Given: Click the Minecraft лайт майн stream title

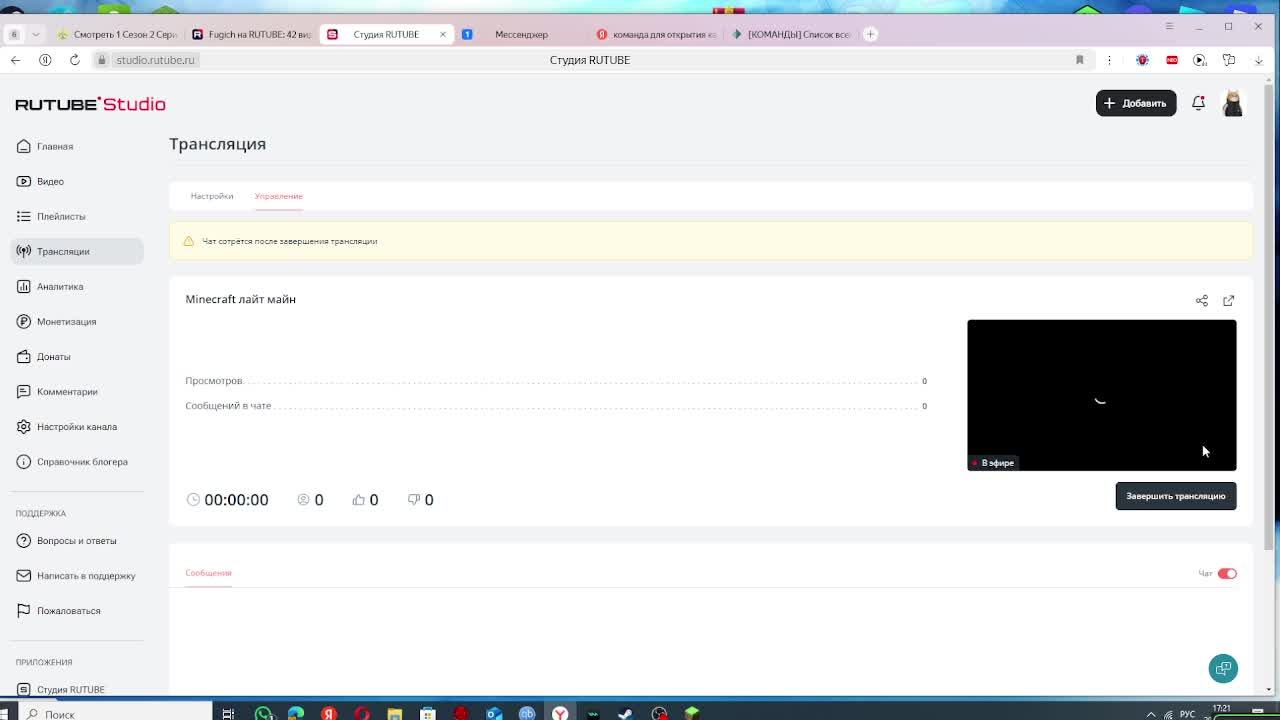Looking at the screenshot, I should coord(240,299).
